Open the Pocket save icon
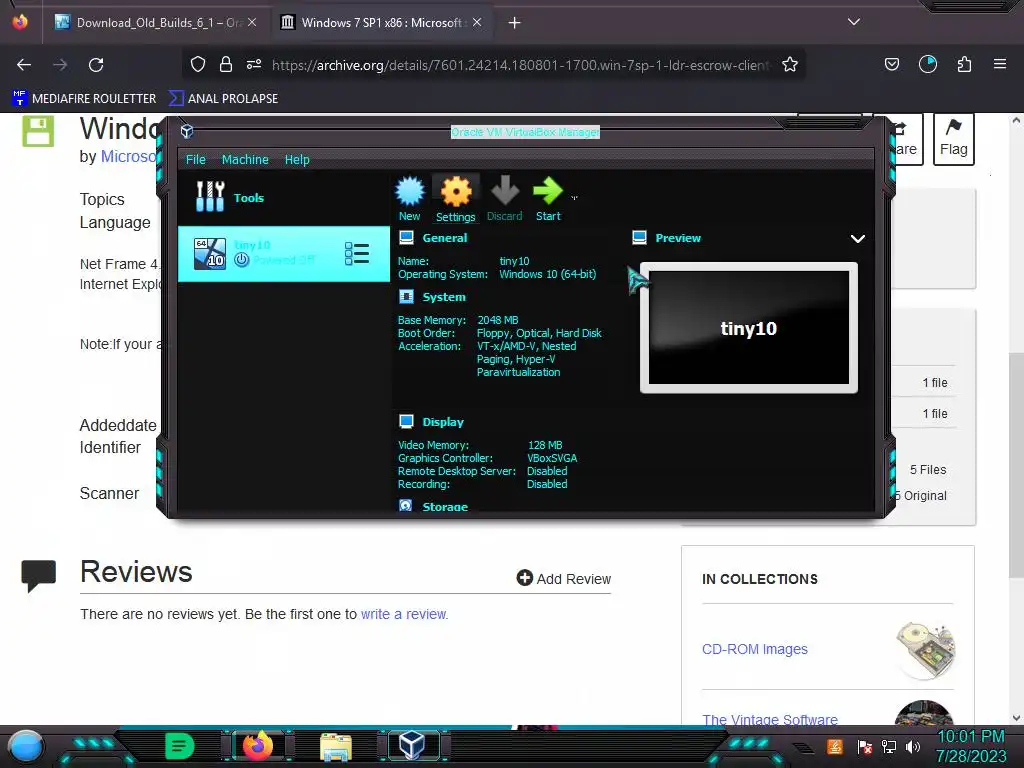This screenshot has height=768, width=1024. click(x=891, y=64)
